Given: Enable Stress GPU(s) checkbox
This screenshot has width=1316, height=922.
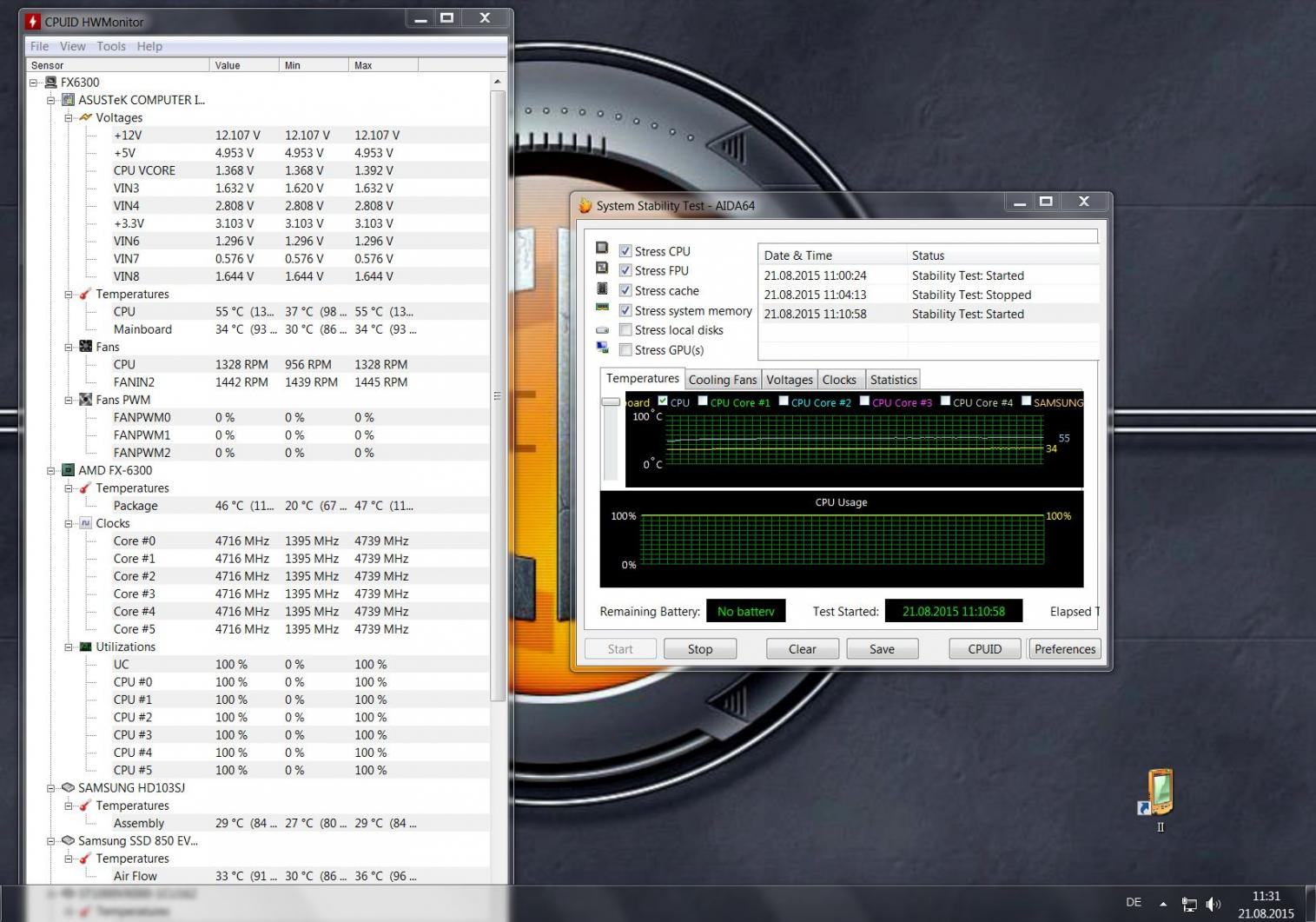Looking at the screenshot, I should [x=625, y=350].
